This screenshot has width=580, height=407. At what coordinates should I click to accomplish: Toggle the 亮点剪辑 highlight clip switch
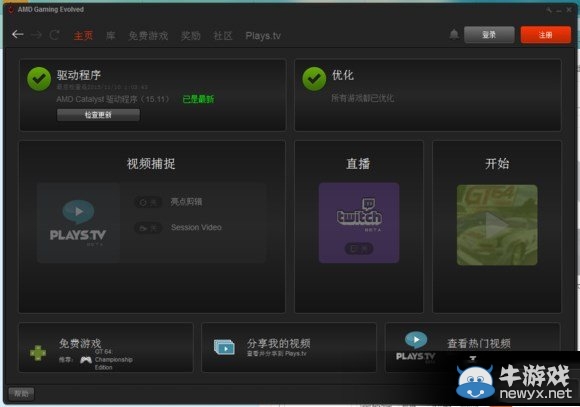[x=148, y=202]
